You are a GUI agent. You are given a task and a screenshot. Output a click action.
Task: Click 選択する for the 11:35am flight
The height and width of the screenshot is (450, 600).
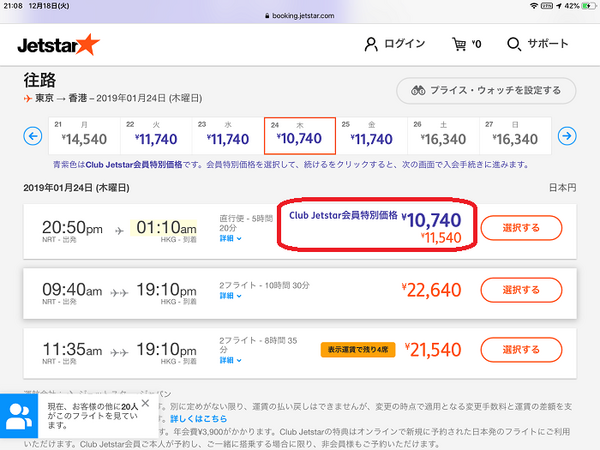tap(521, 350)
